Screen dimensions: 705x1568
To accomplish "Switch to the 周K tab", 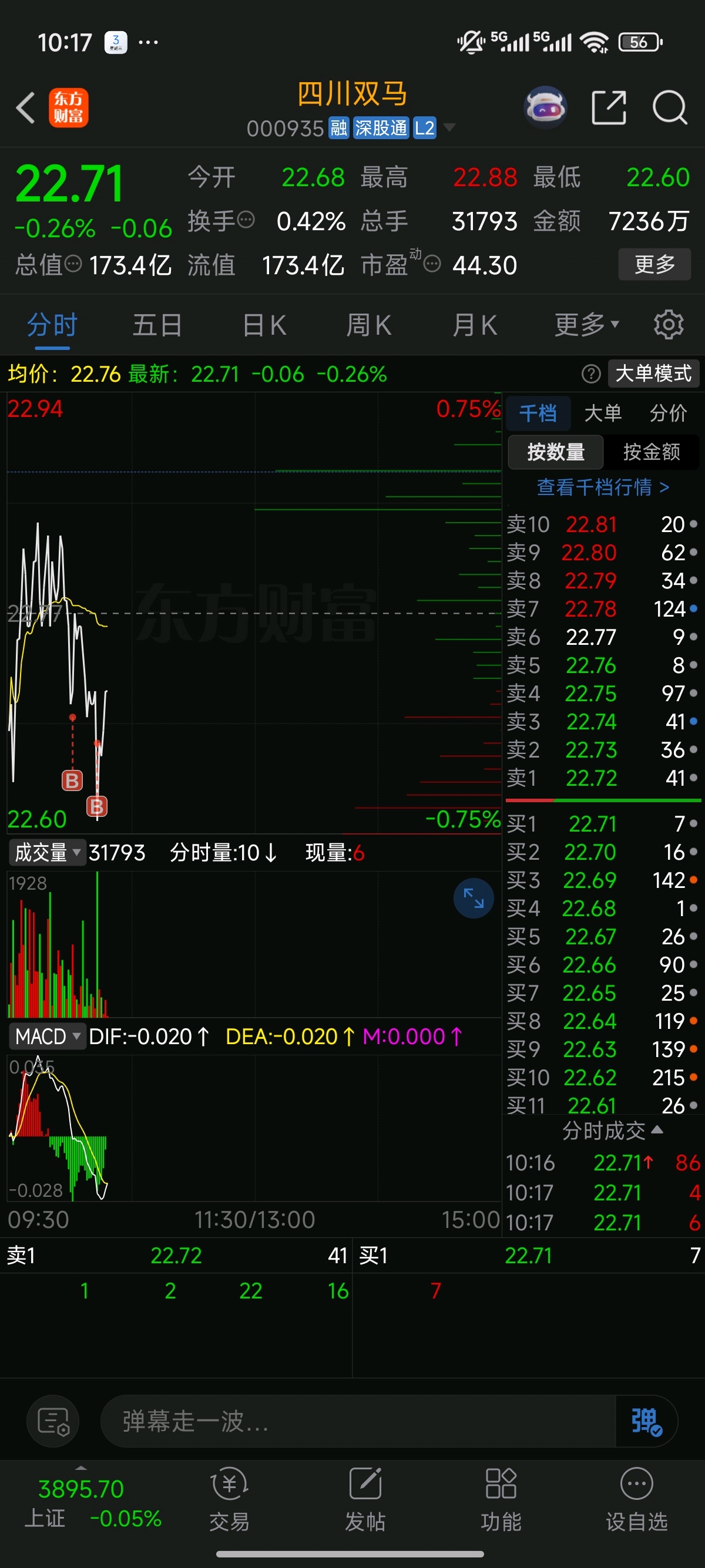I will [x=368, y=324].
